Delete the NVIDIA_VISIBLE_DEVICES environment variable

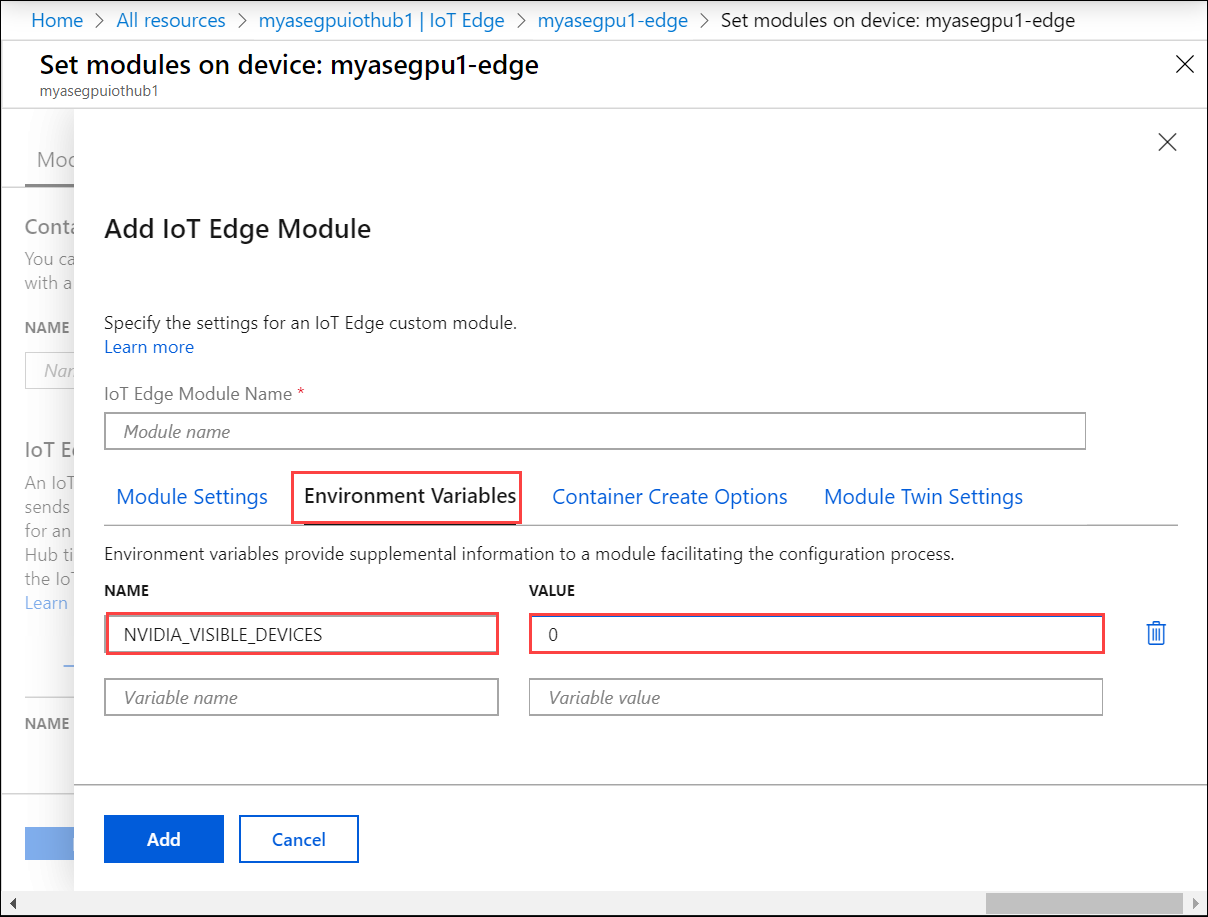pos(1156,633)
